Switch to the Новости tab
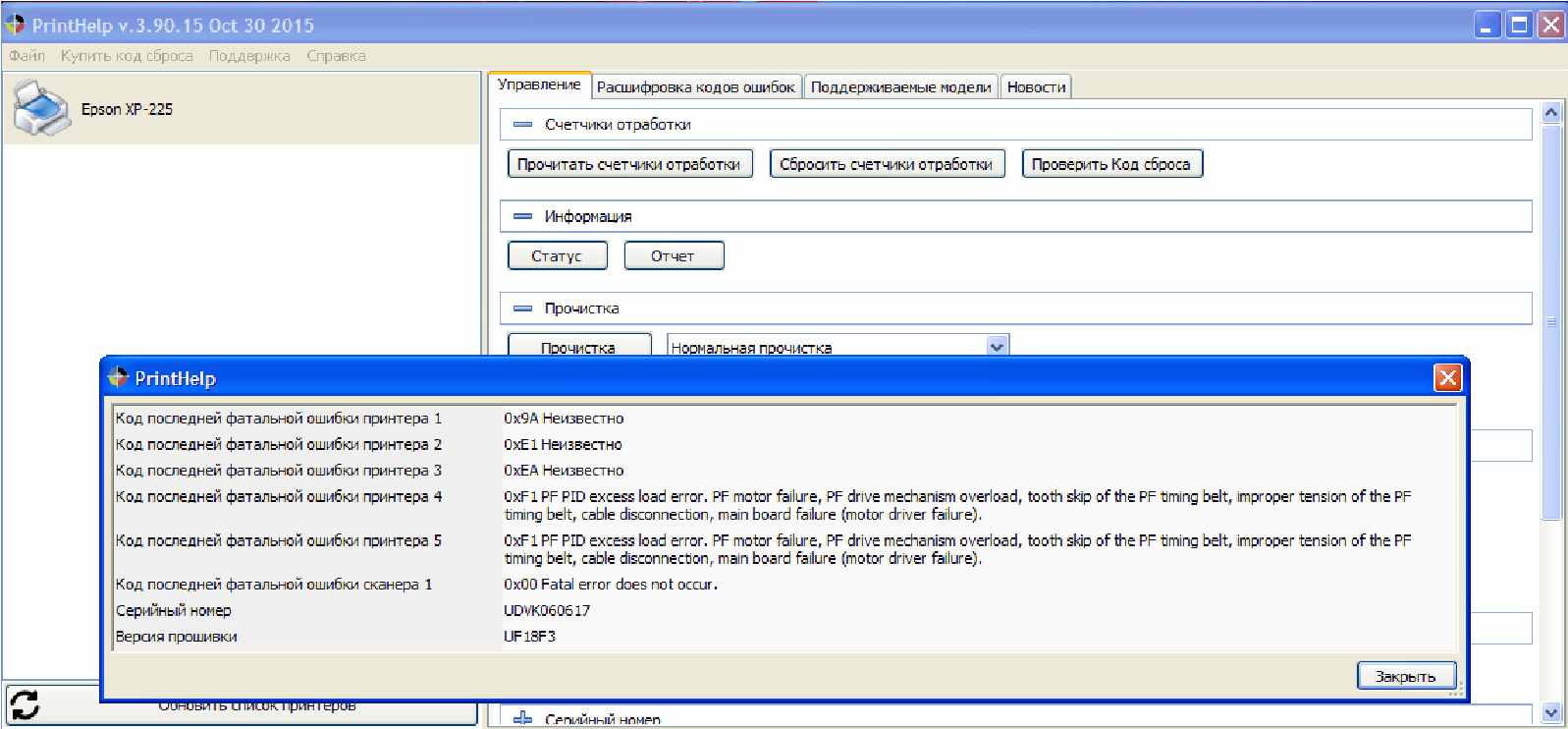The image size is (1568, 729). (x=1036, y=87)
